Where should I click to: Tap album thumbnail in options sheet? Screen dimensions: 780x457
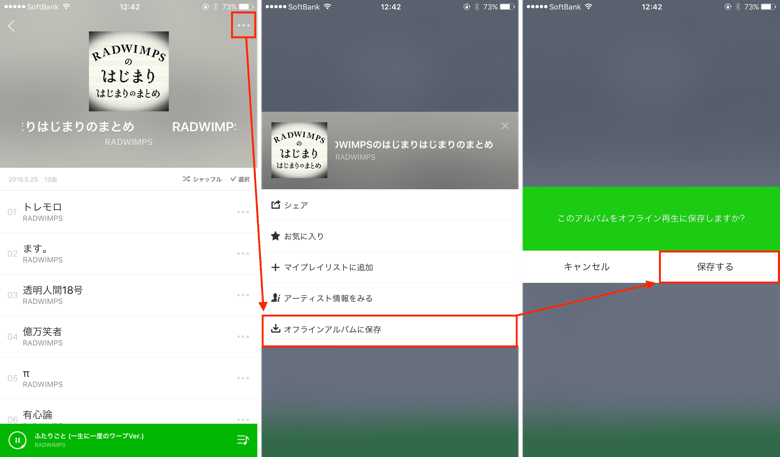click(x=299, y=150)
